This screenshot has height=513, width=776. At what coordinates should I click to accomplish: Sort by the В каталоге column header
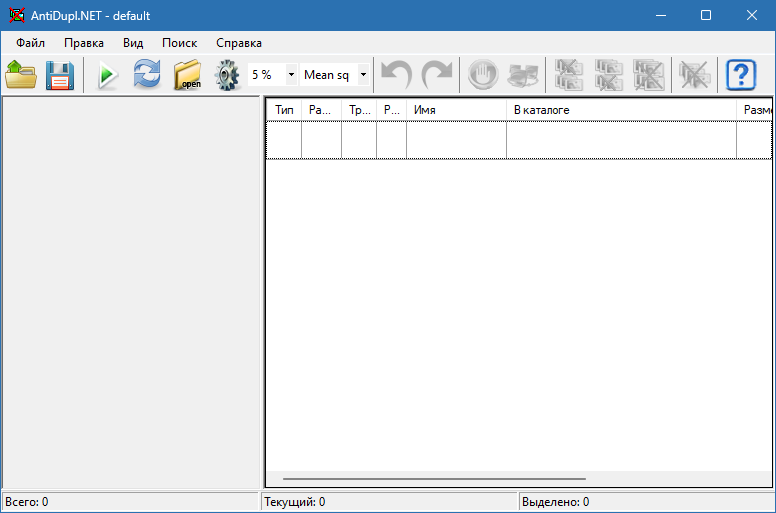pyautogui.click(x=622, y=110)
